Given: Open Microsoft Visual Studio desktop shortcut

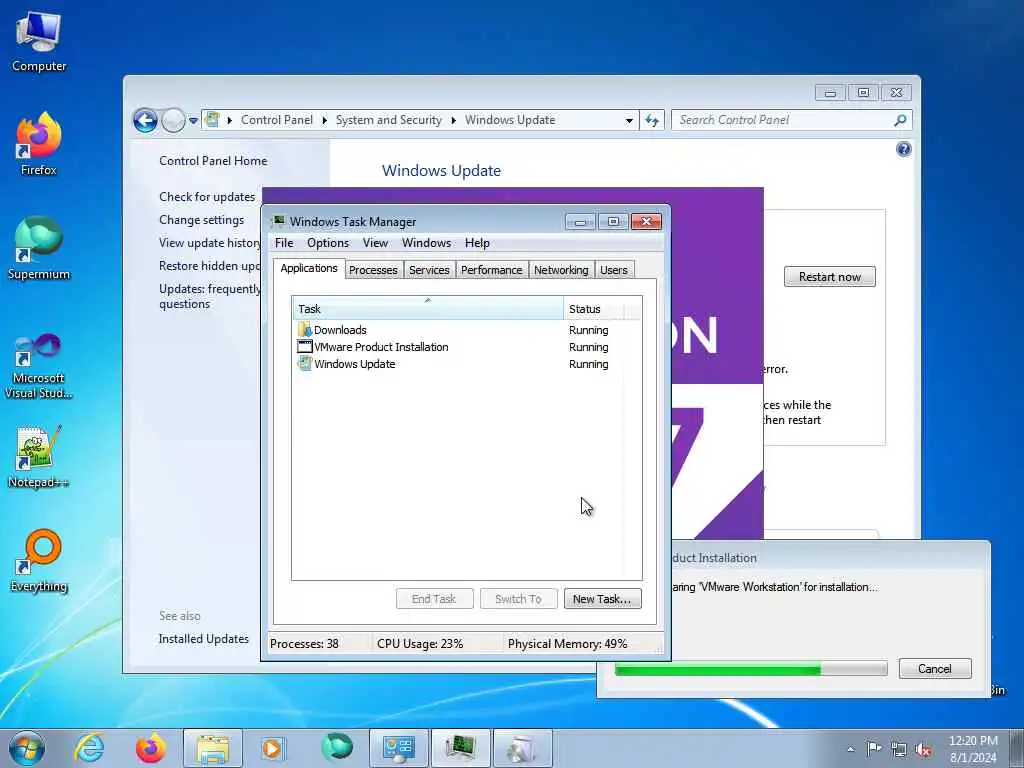Looking at the screenshot, I should [x=39, y=366].
